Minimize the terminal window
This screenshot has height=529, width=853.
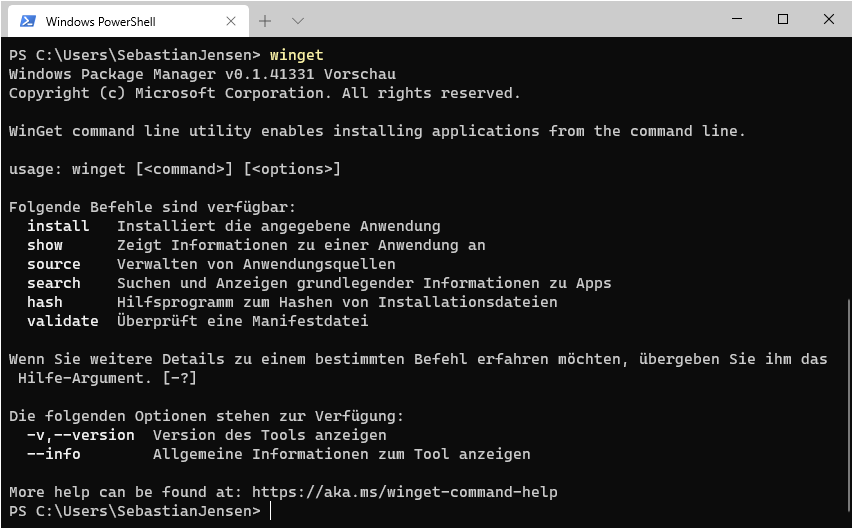tap(737, 19)
